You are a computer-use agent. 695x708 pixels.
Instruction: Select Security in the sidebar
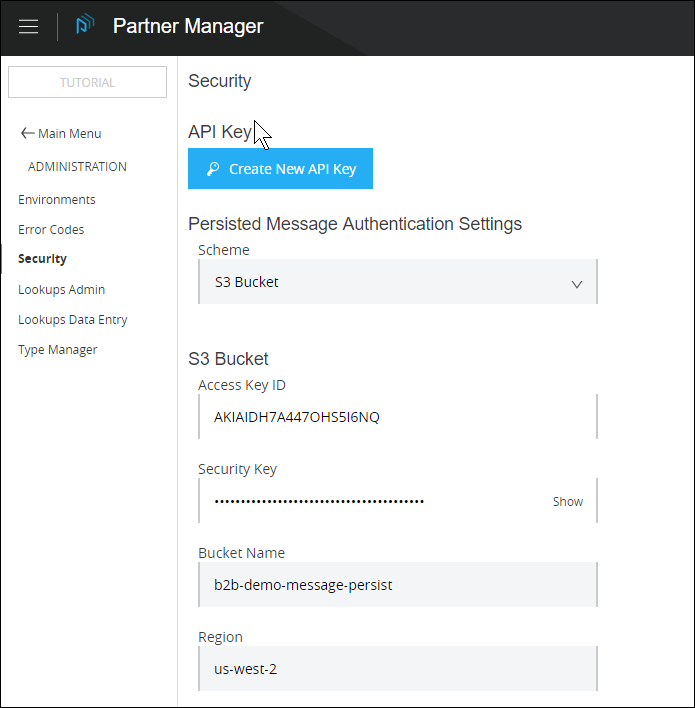coord(42,259)
